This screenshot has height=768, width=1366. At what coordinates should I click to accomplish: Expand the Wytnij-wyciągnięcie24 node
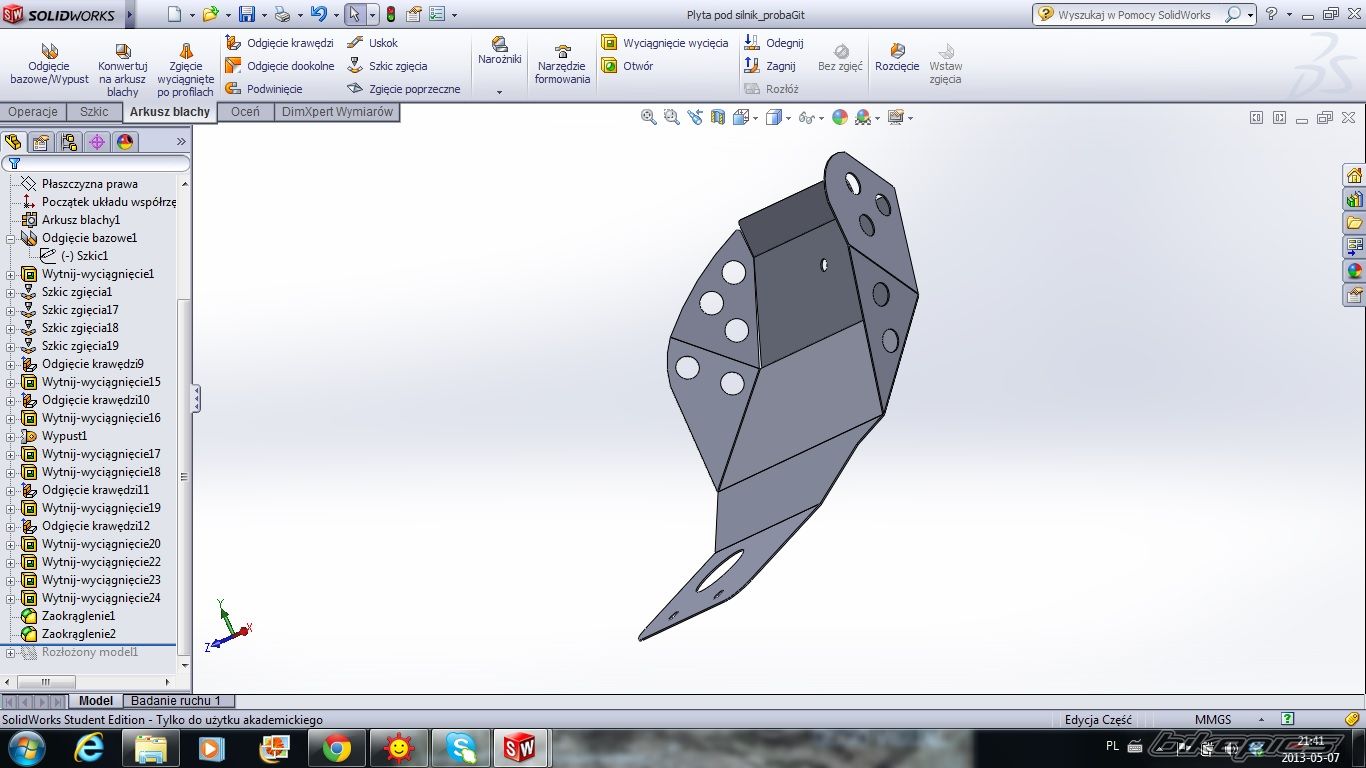coord(11,598)
